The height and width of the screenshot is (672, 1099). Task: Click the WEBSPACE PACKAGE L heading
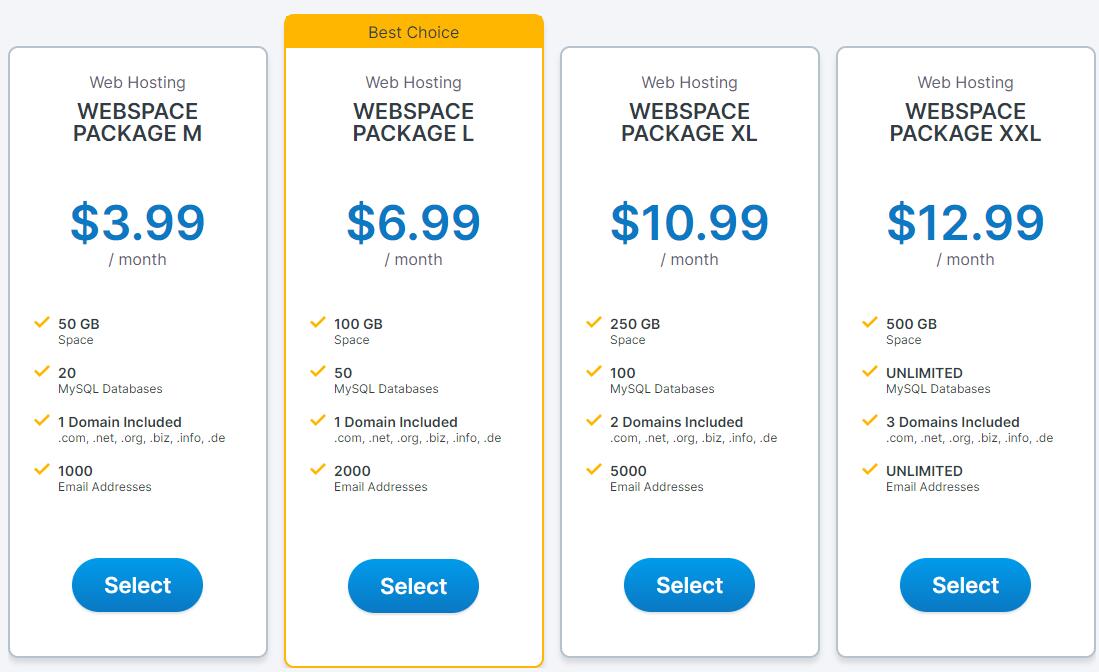coord(414,122)
